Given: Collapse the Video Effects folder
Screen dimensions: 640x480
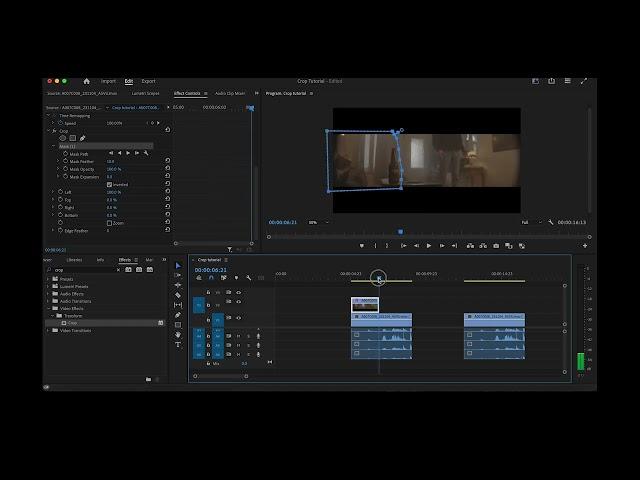Looking at the screenshot, I should pyautogui.click(x=48, y=309).
